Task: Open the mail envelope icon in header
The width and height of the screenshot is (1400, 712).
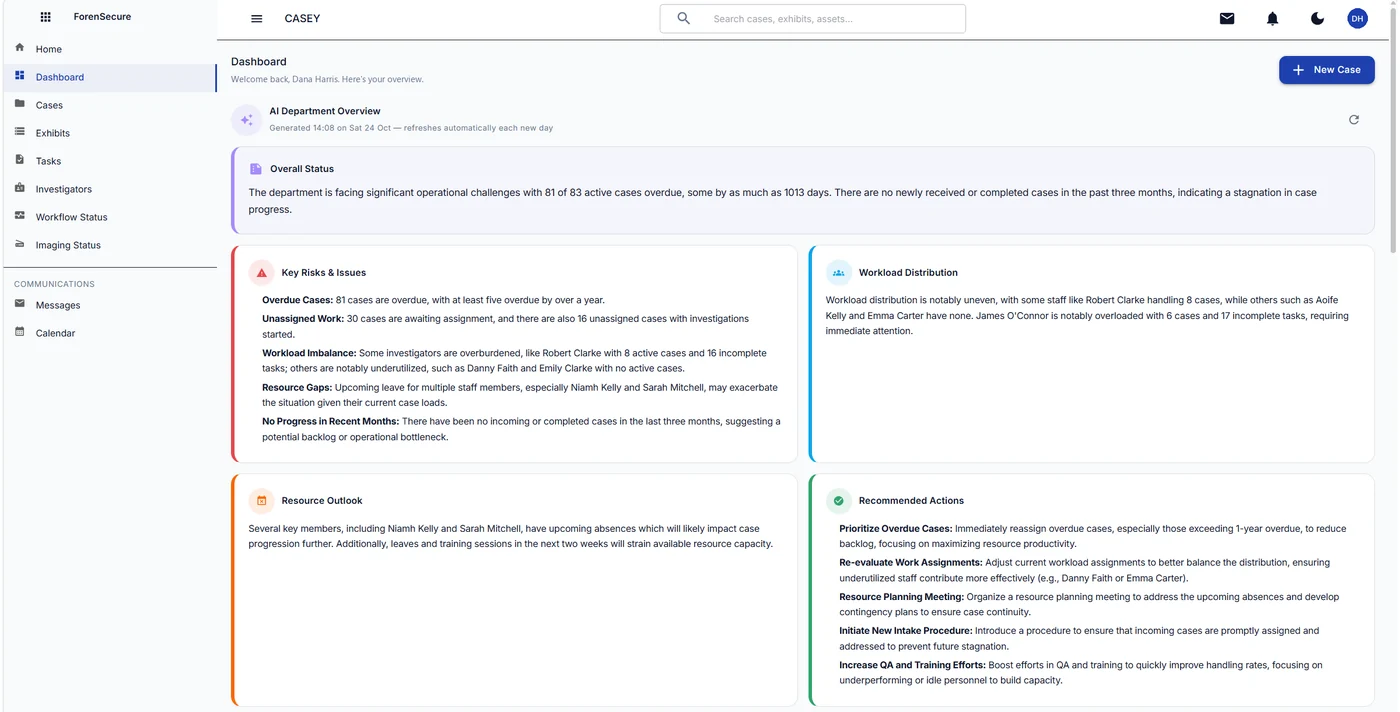Action: pyautogui.click(x=1227, y=18)
